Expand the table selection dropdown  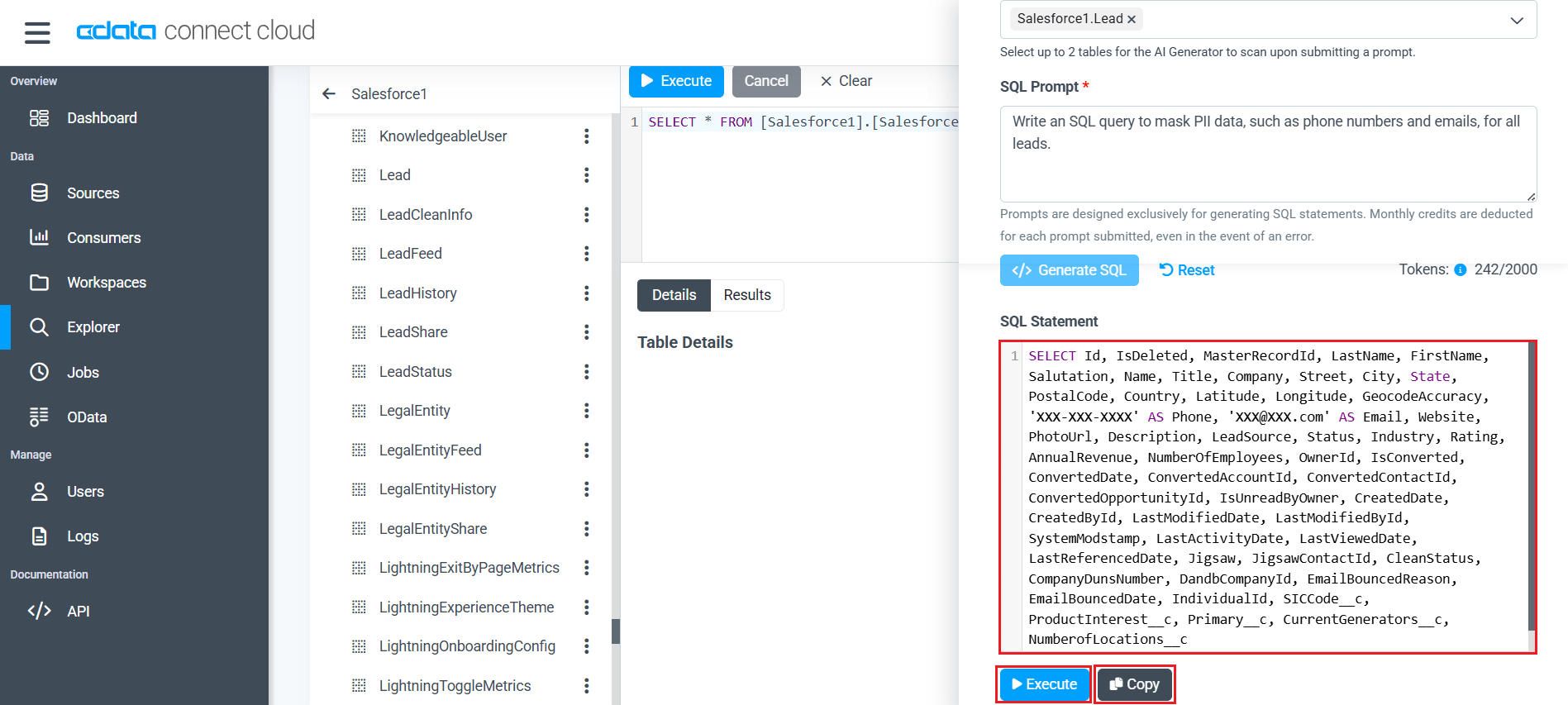coord(1516,20)
